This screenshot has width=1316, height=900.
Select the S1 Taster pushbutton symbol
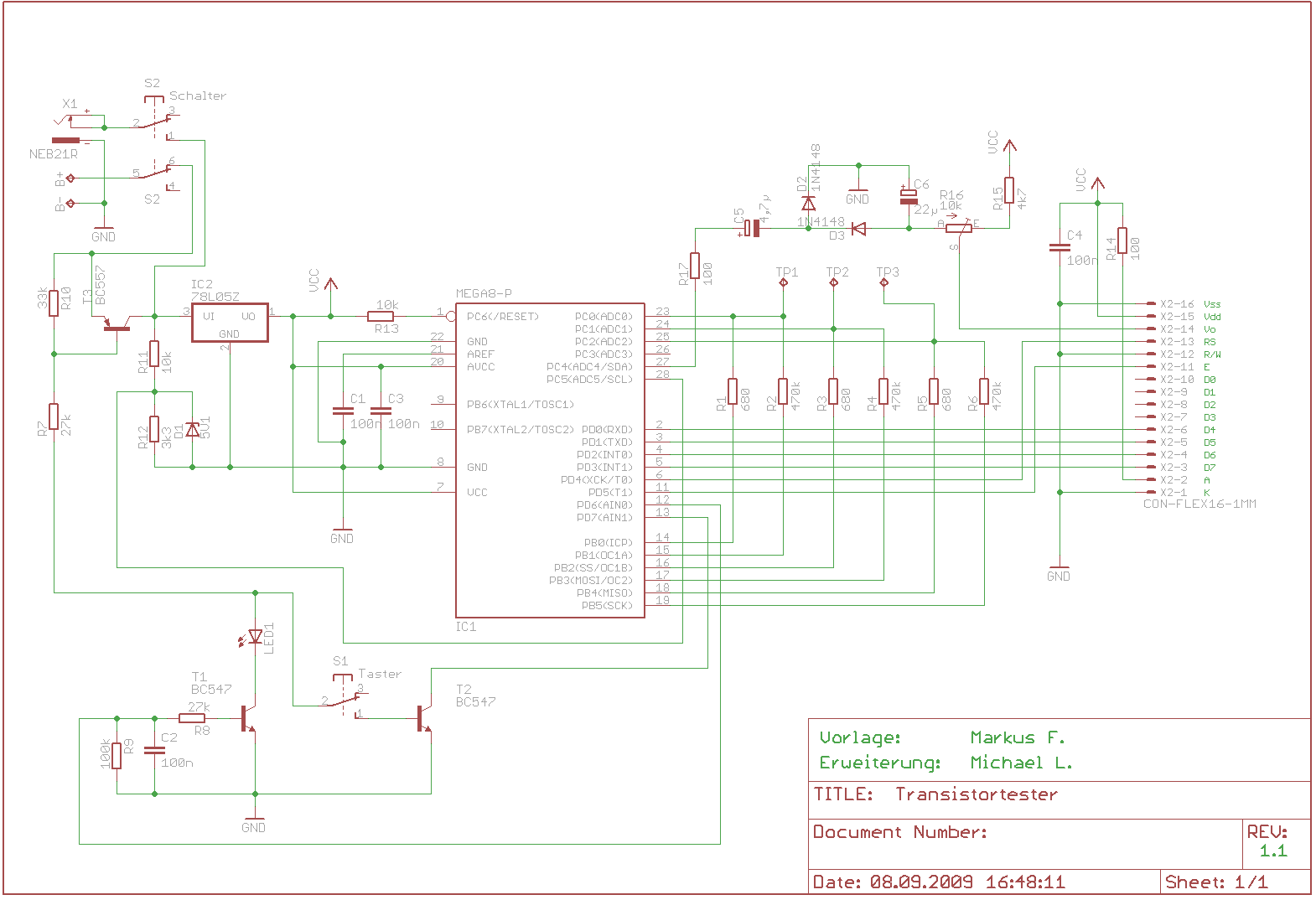click(x=344, y=700)
